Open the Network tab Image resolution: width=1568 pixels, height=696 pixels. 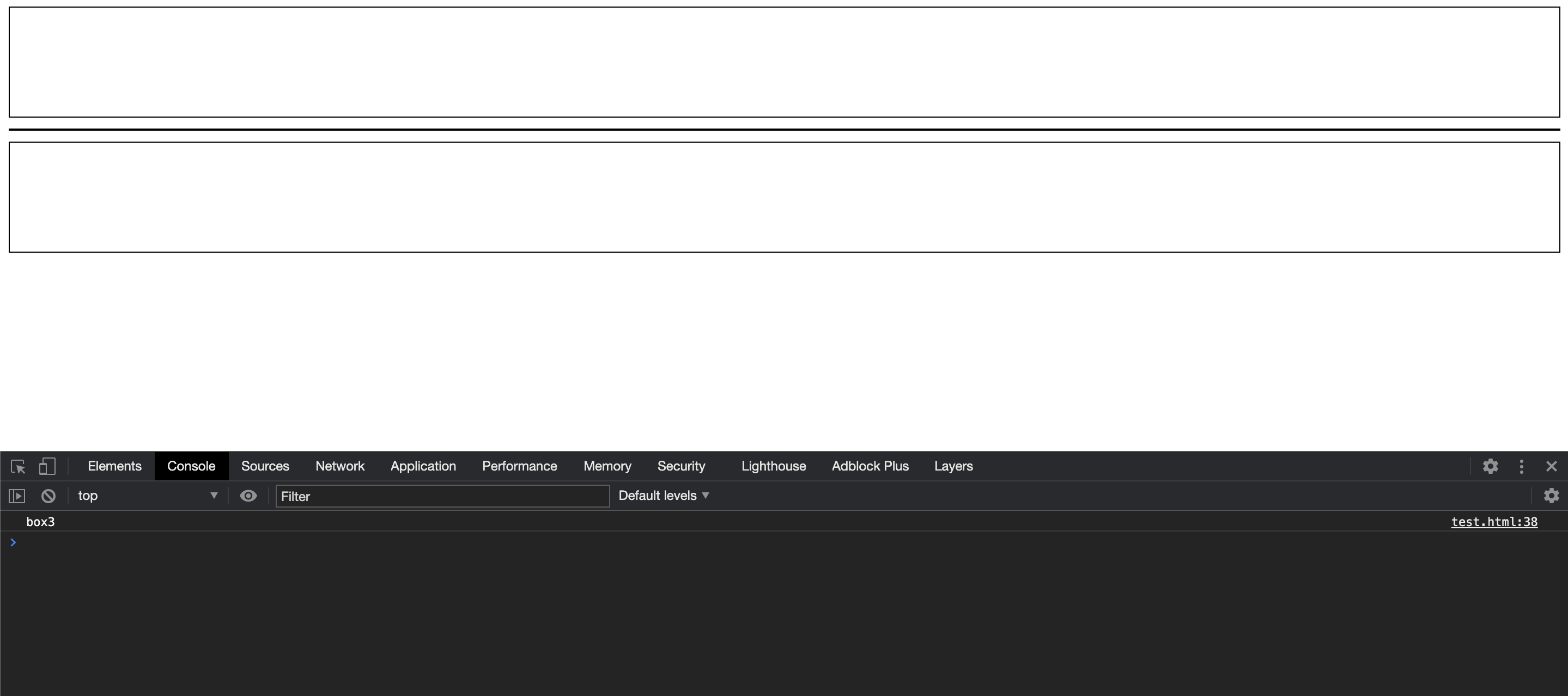[339, 467]
